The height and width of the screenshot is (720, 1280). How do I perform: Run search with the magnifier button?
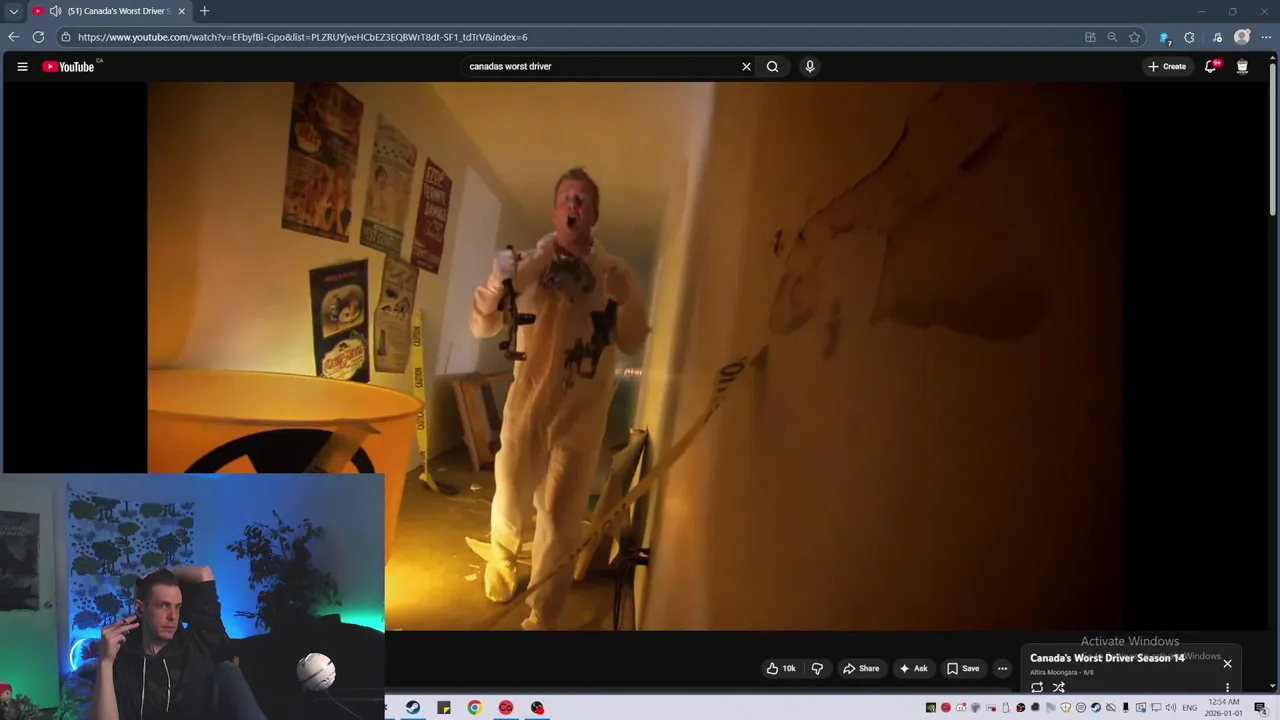pos(772,67)
